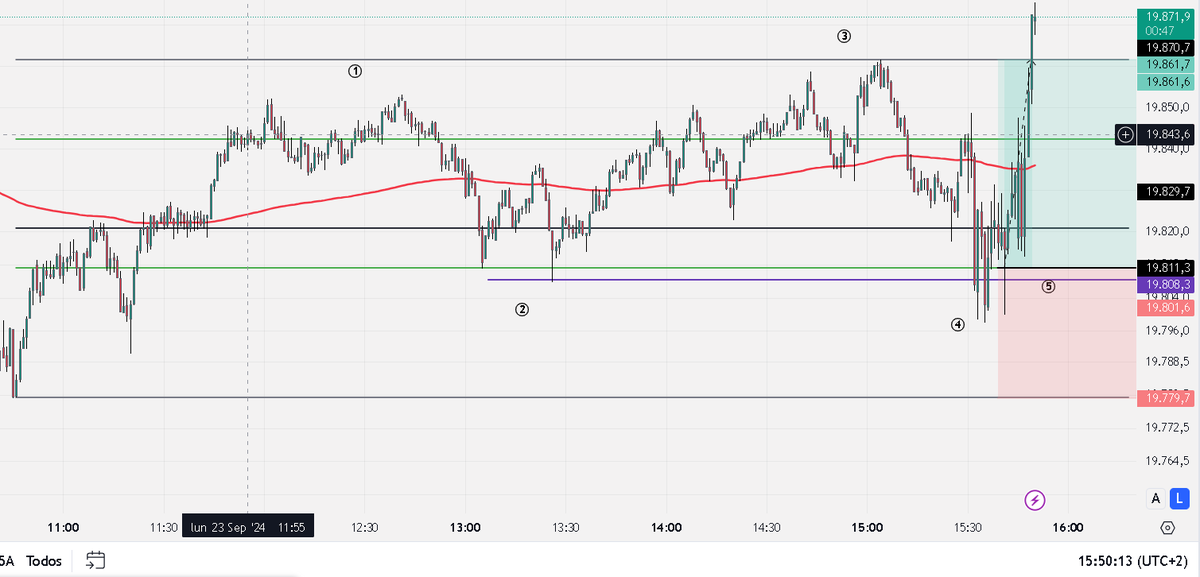The height and width of the screenshot is (577, 1200).
Task: Toggle auto scale with the A button
Action: point(1156,499)
